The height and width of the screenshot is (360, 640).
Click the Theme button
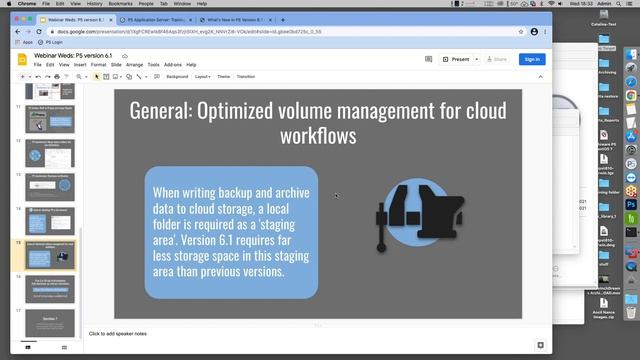(x=224, y=77)
